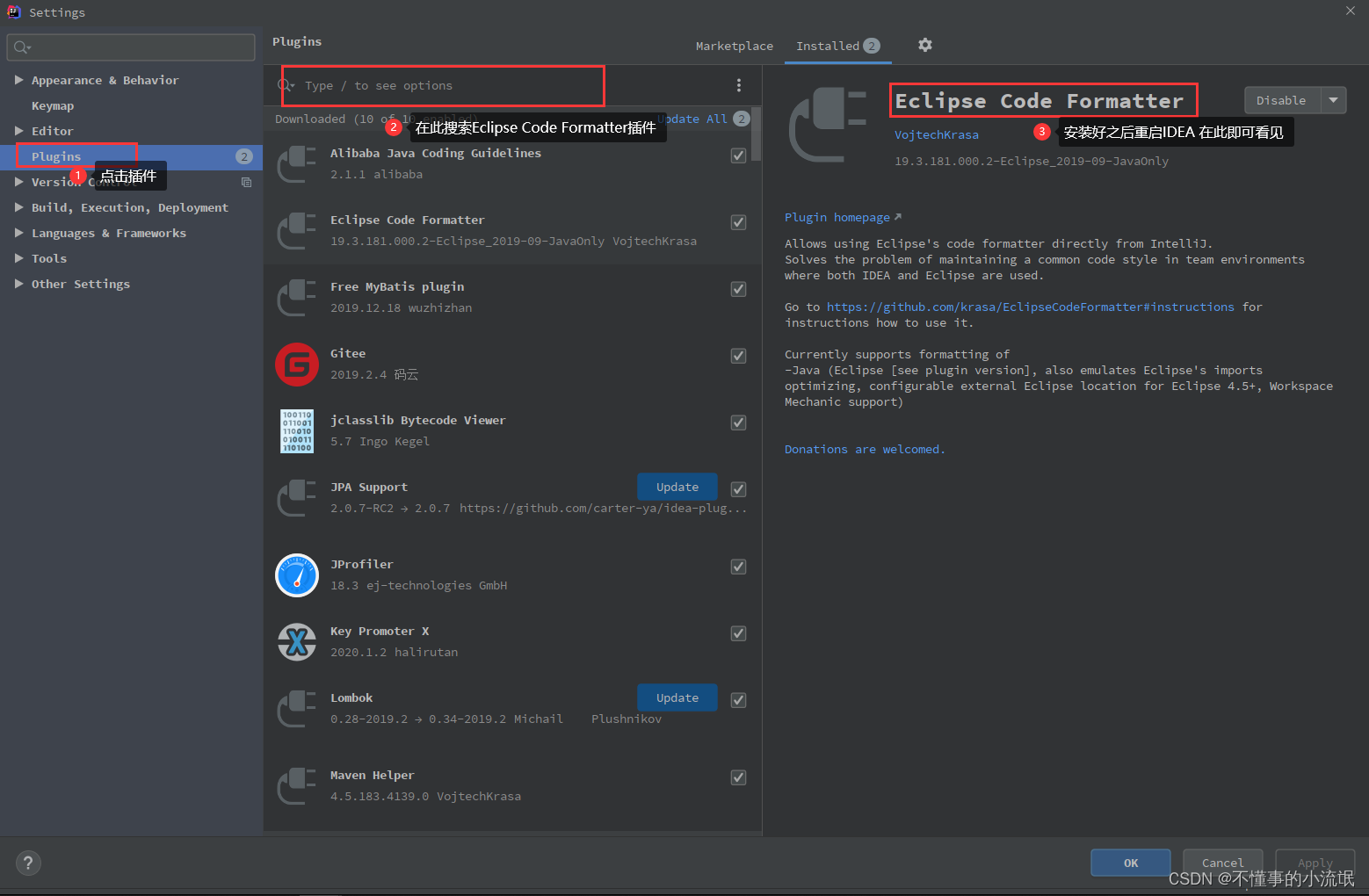Click the Version Control per-project settings icon
Image resolution: width=1369 pixels, height=896 pixels.
tap(247, 182)
